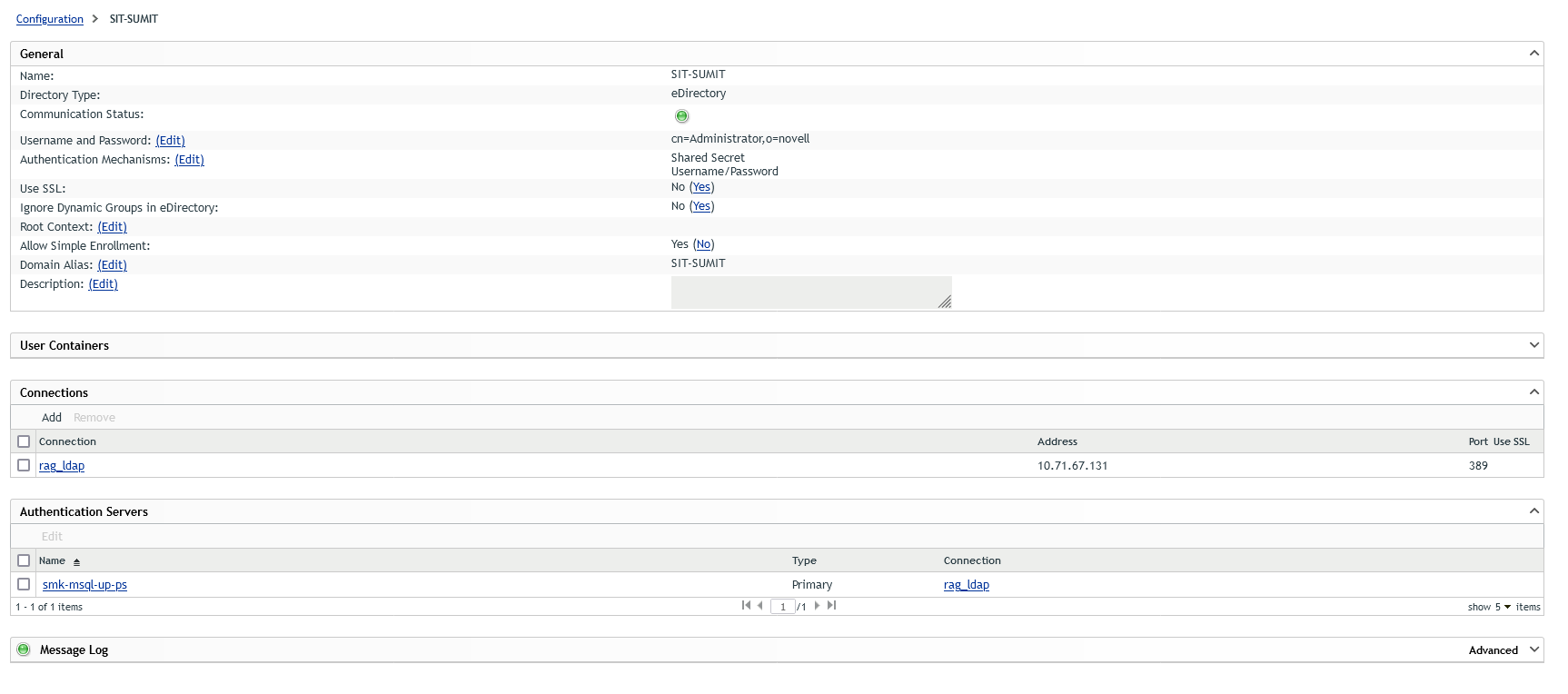The image size is (1568, 694).
Task: Click the green Message Log status icon
Action: click(24, 649)
